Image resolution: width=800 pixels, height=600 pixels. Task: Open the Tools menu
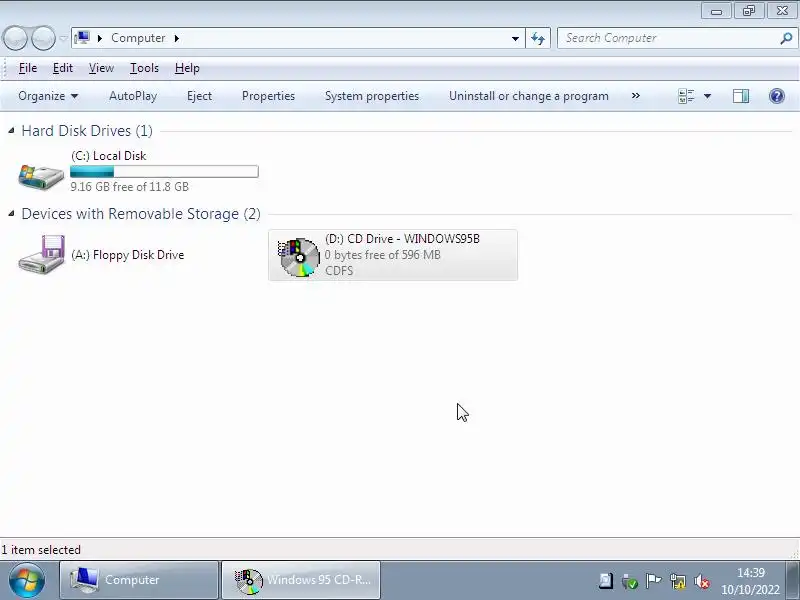point(144,68)
